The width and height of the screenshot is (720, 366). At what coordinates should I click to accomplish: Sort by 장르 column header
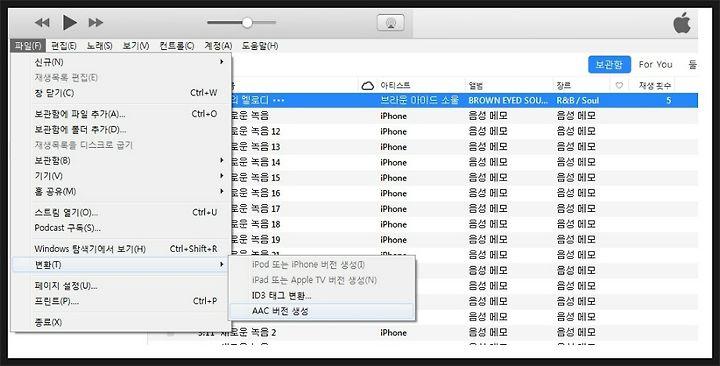[563, 85]
